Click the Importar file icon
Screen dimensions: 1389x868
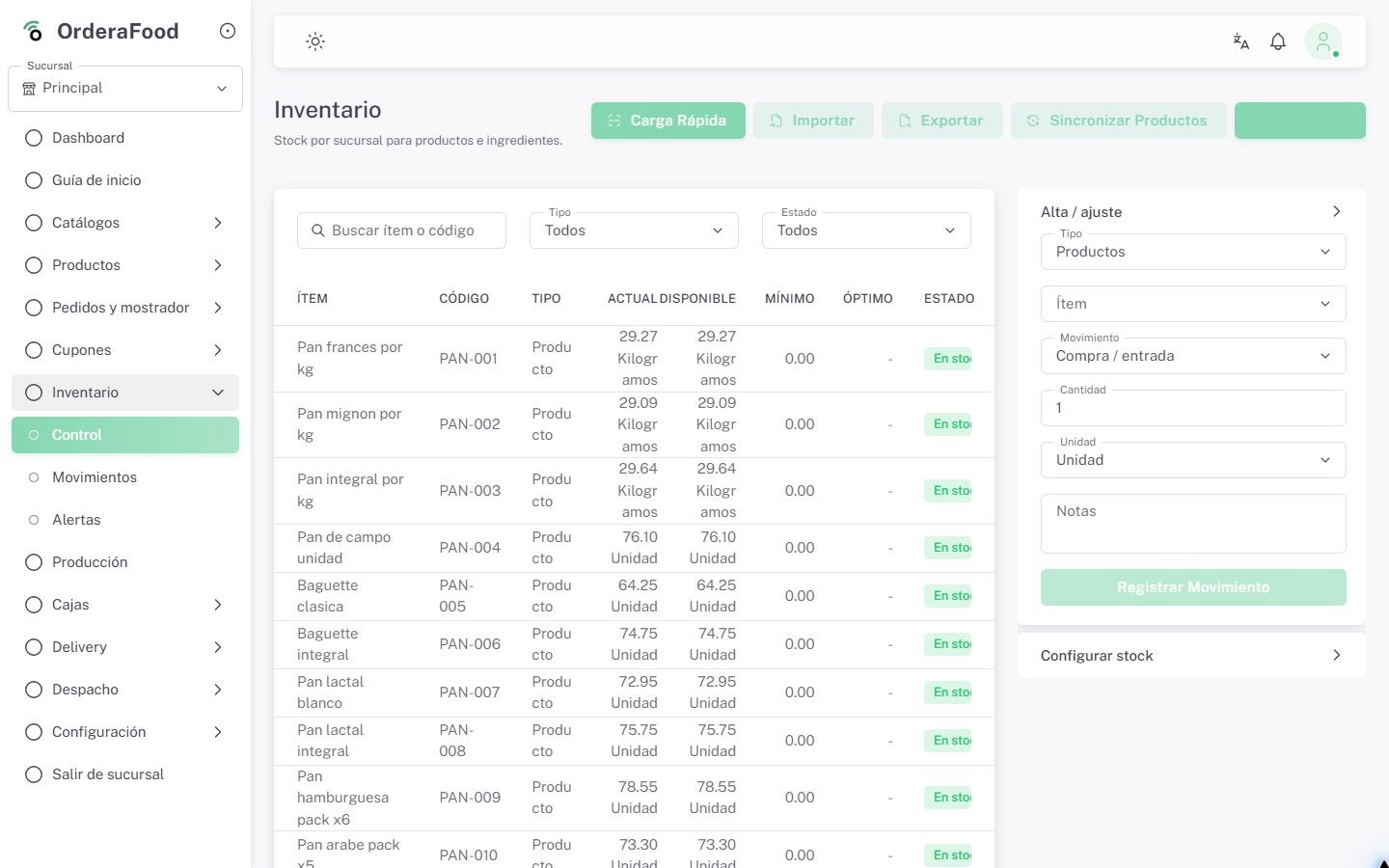(x=776, y=121)
